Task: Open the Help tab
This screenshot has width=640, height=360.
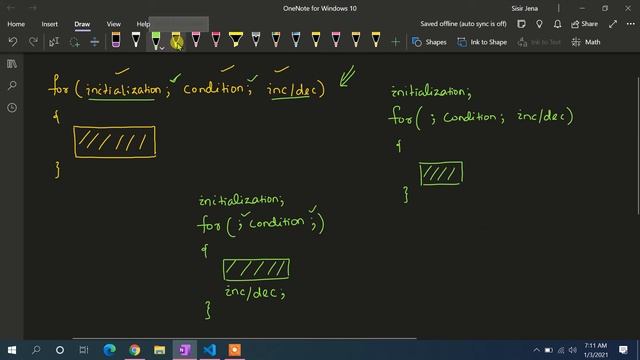Action: pyautogui.click(x=143, y=24)
